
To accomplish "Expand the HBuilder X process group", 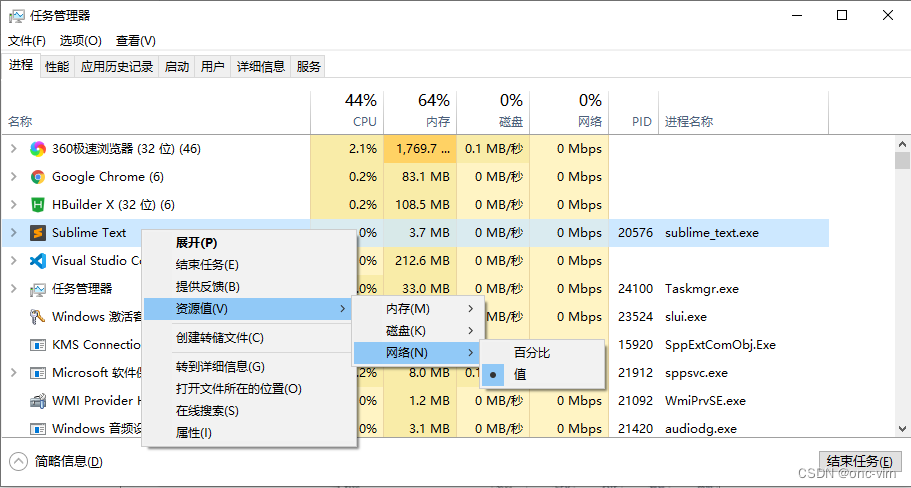I will pos(13,204).
